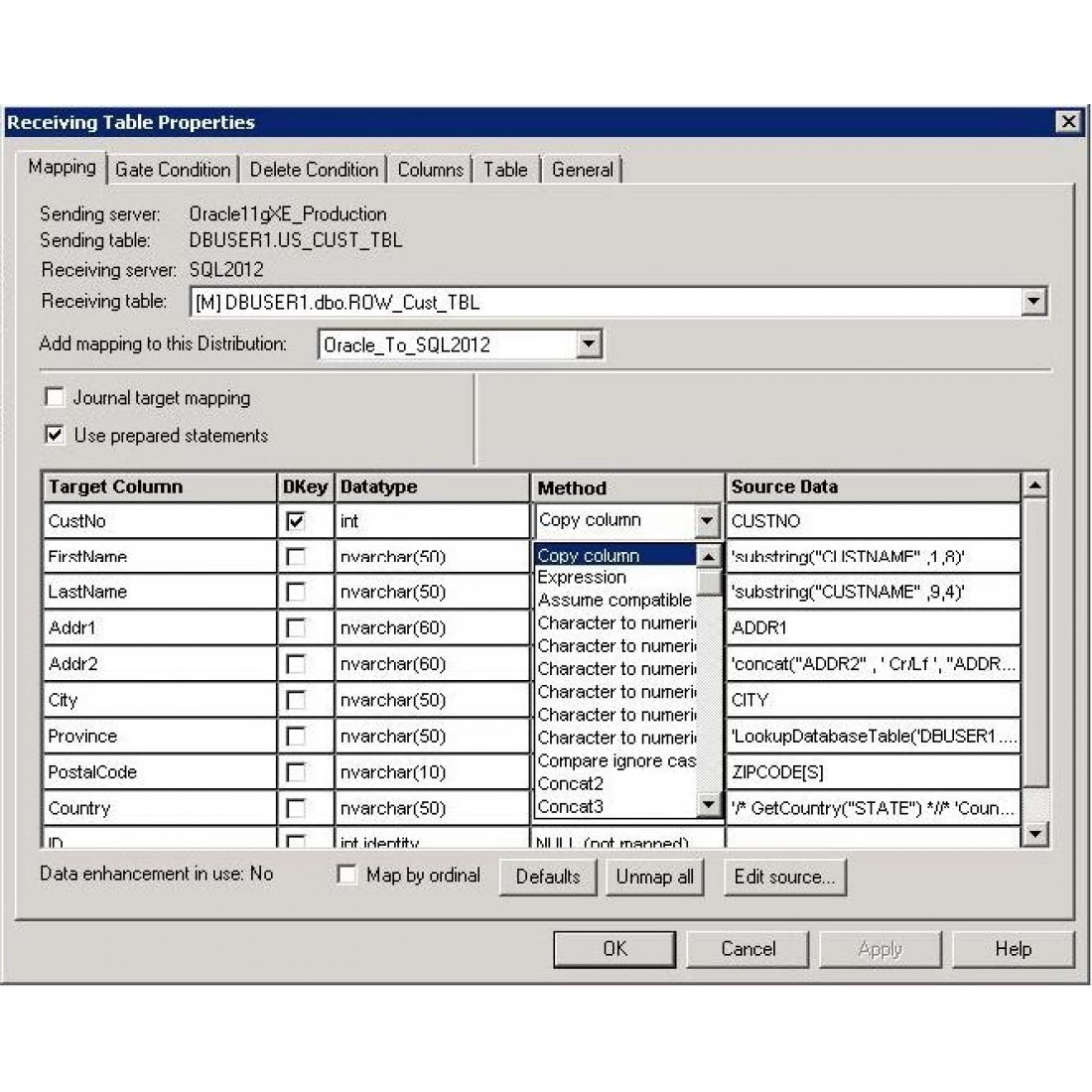Image resolution: width=1092 pixels, height=1092 pixels.
Task: Pick Concat2 in the Method list
Action: pyautogui.click(x=570, y=783)
